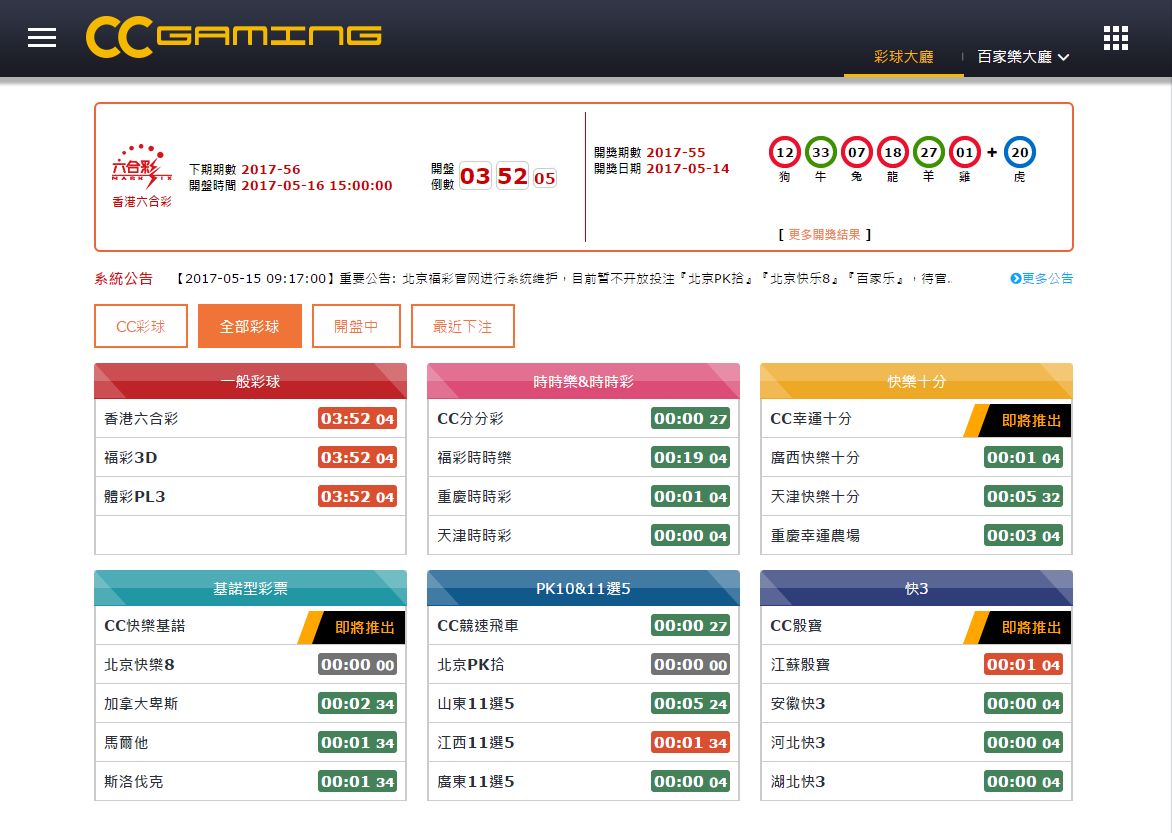Open 福彩3D game row

250,458
